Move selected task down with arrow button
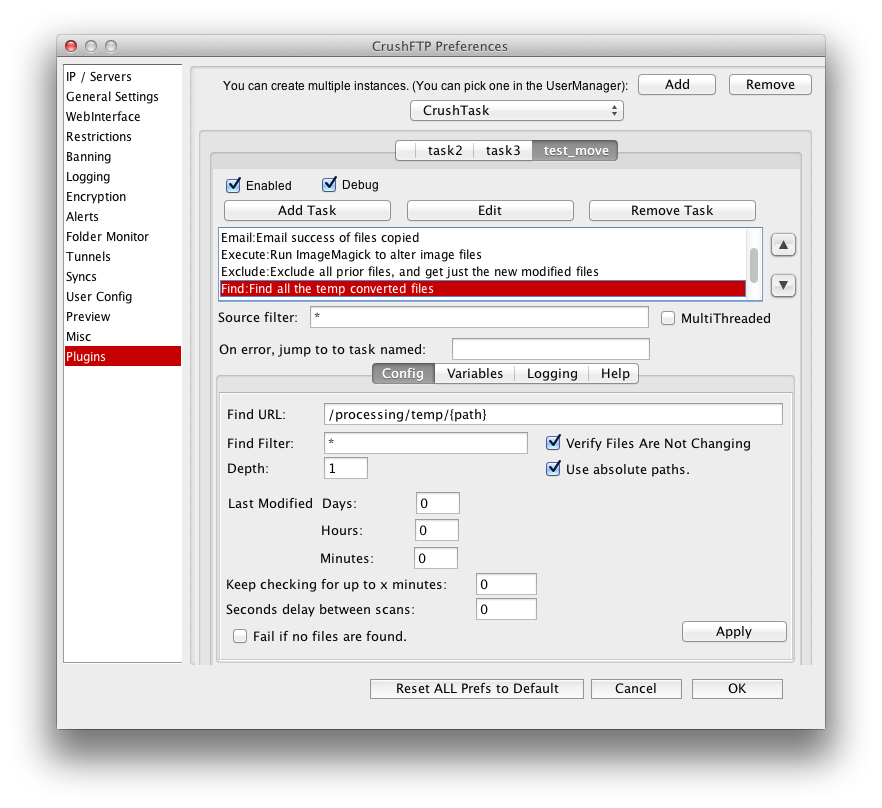The height and width of the screenshot is (808, 882). (x=783, y=285)
